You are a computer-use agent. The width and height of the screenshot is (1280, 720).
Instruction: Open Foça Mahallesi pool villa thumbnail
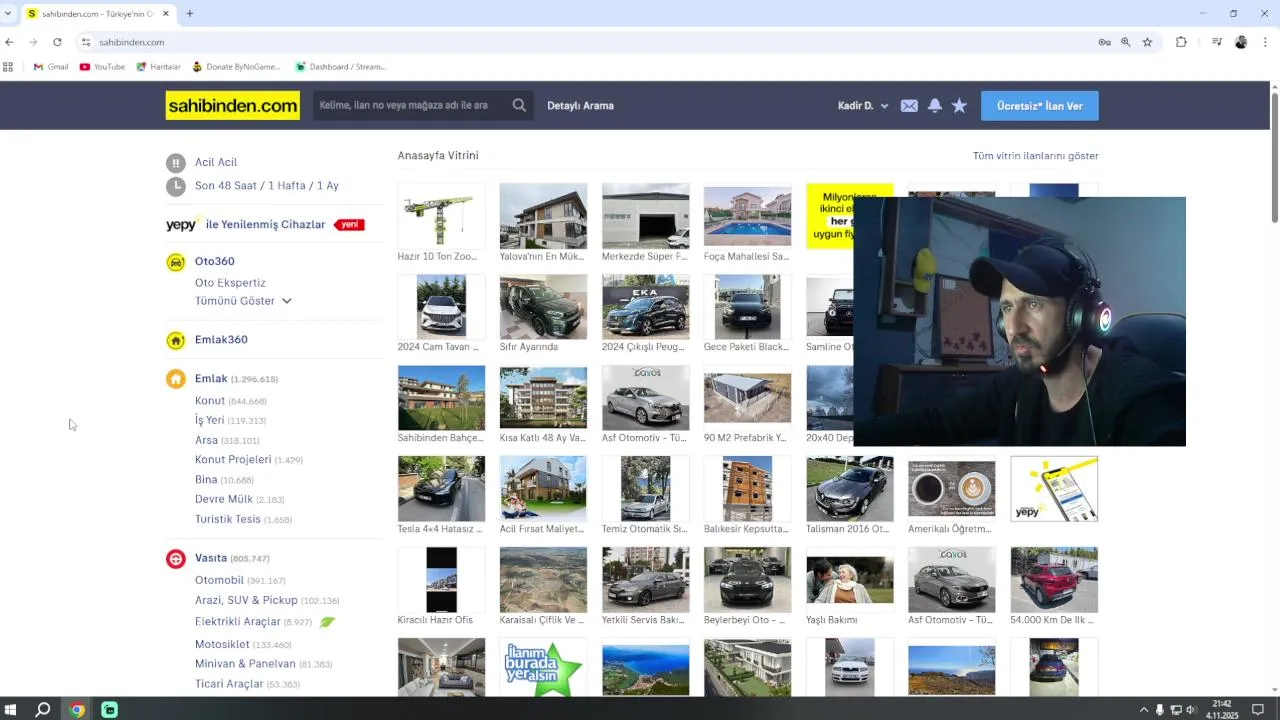(x=747, y=216)
